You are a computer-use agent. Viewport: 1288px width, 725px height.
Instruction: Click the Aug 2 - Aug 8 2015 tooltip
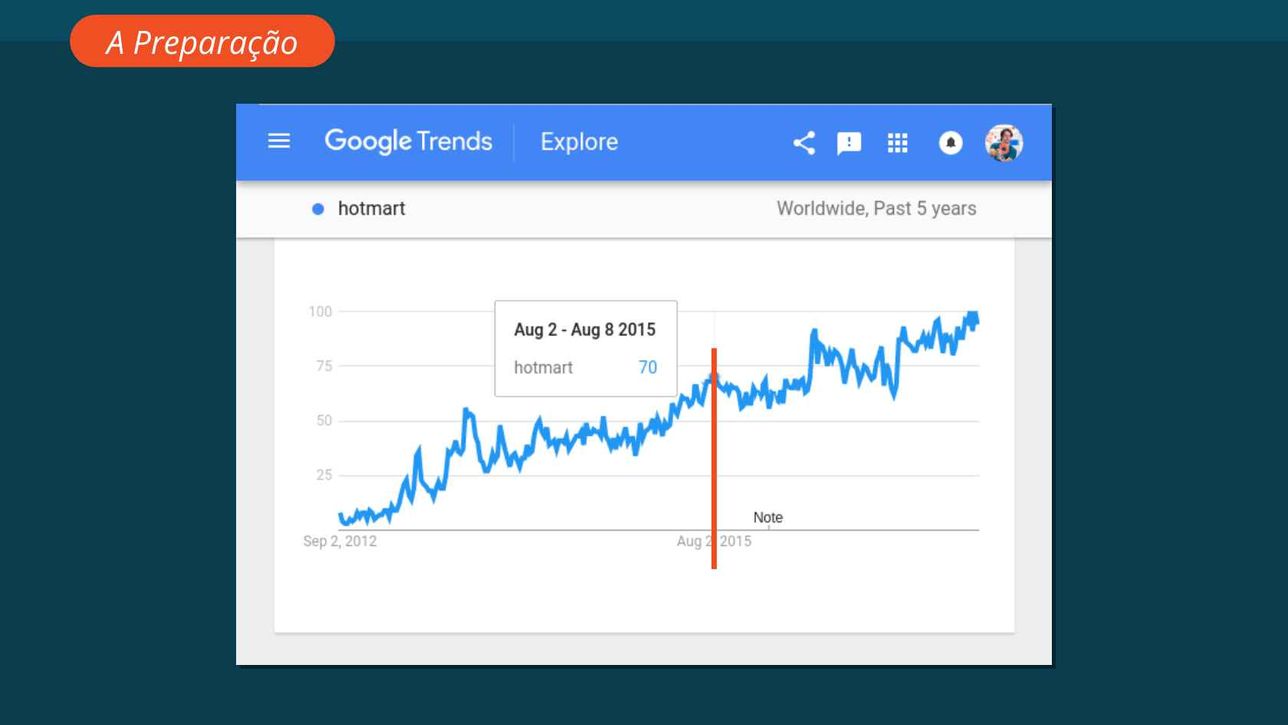(x=586, y=348)
